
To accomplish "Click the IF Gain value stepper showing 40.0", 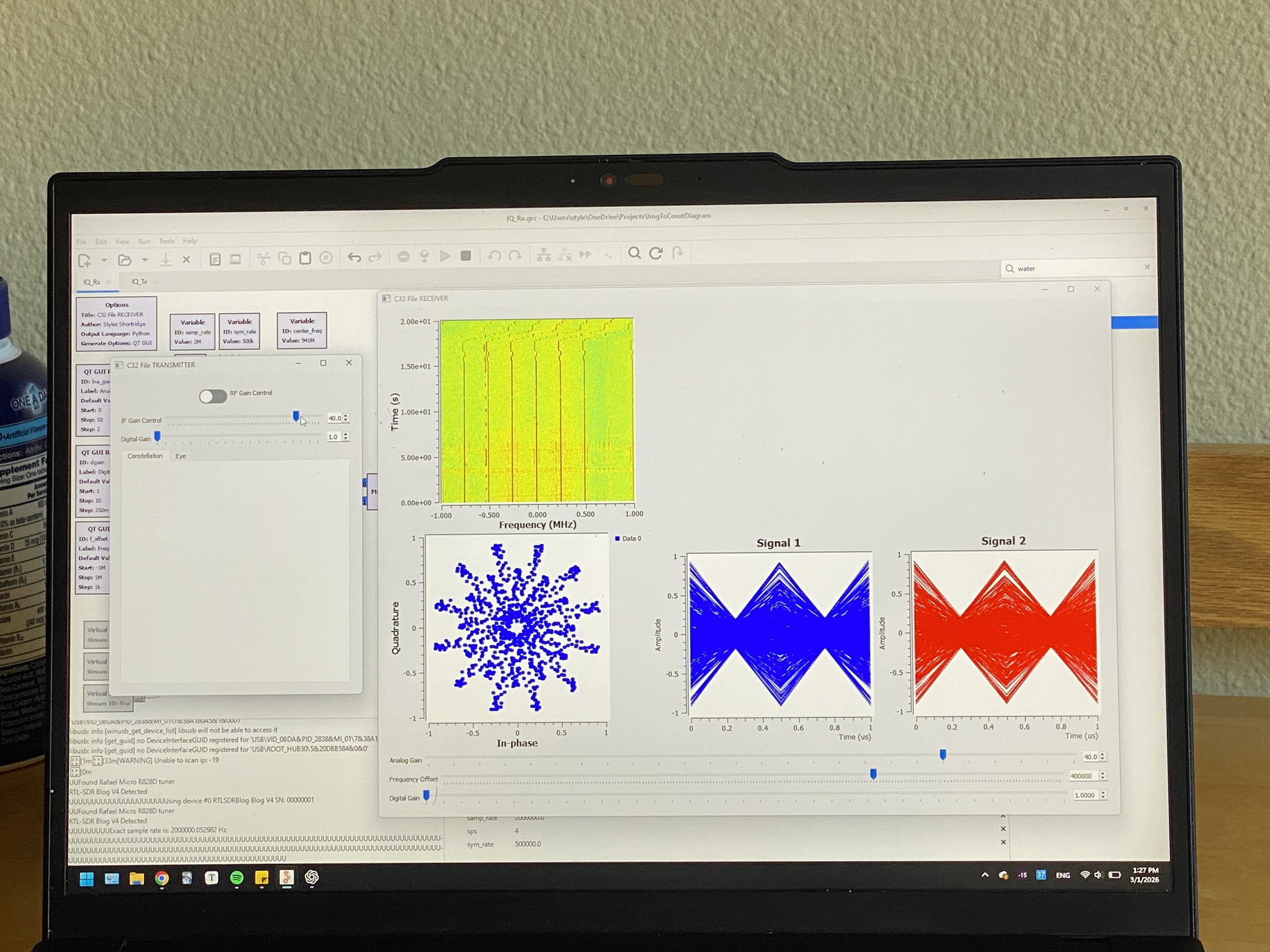I will [338, 418].
